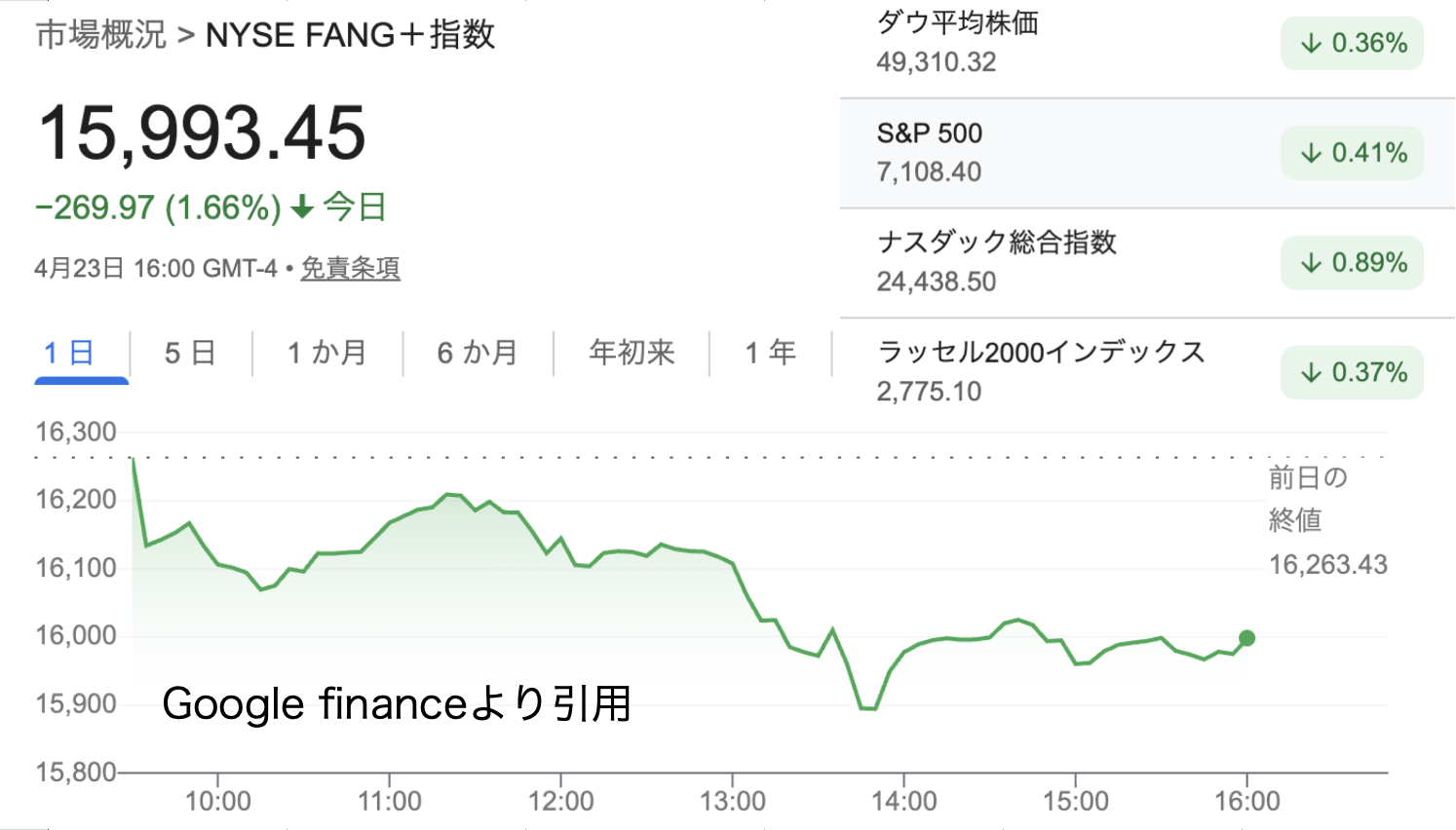The height and width of the screenshot is (830, 1456).
Task: Show the 6か月 chart range
Action: tap(477, 353)
